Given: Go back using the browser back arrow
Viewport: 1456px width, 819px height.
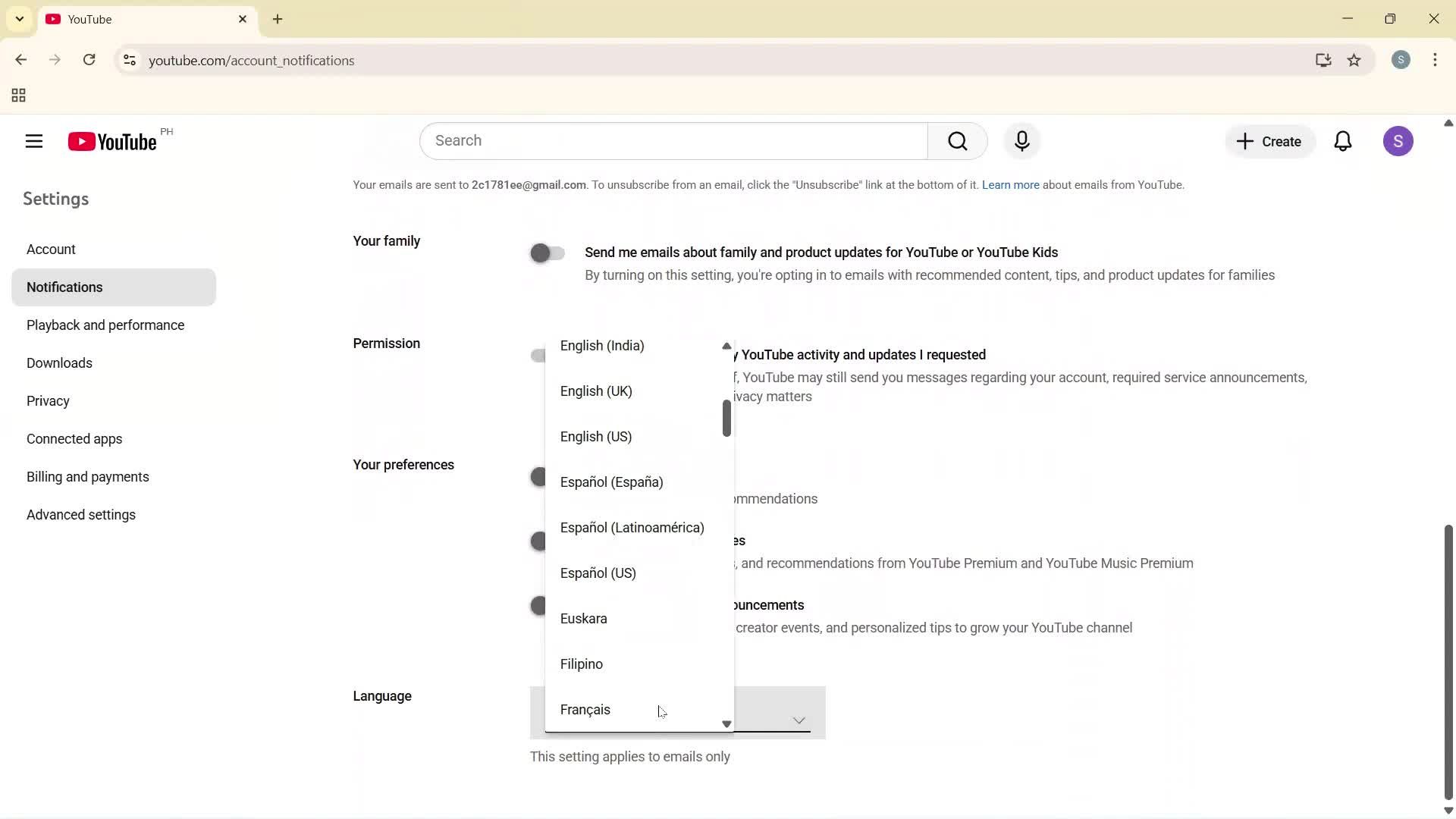Looking at the screenshot, I should tap(20, 60).
